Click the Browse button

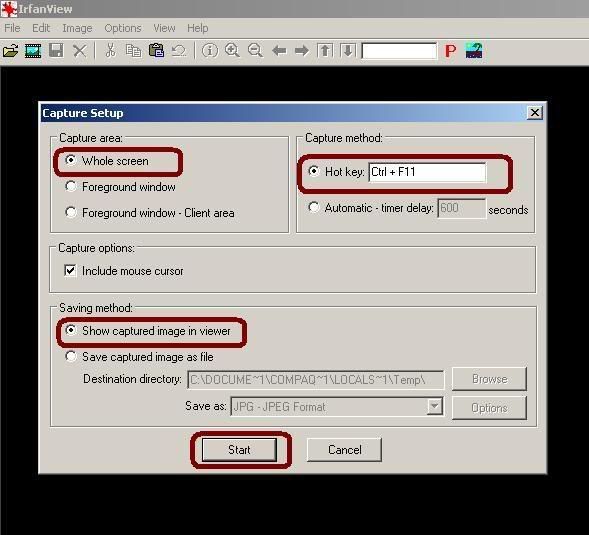point(489,379)
